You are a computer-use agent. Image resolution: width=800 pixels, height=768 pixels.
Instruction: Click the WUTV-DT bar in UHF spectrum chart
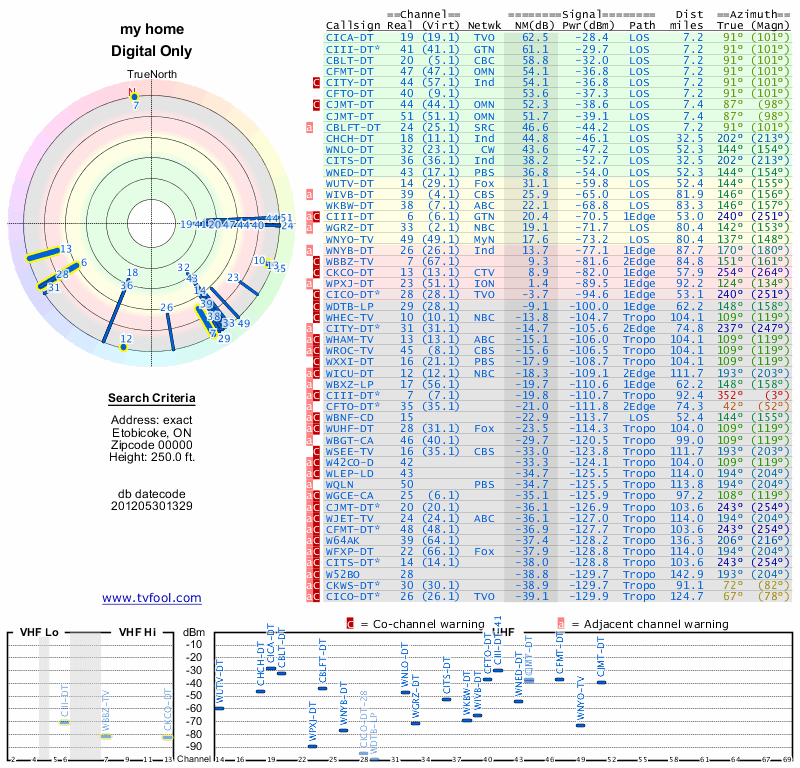click(219, 708)
